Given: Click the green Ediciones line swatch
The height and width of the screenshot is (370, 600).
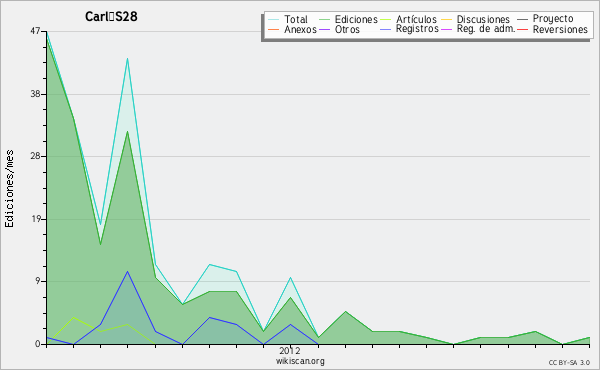Looking at the screenshot, I should [324, 19].
